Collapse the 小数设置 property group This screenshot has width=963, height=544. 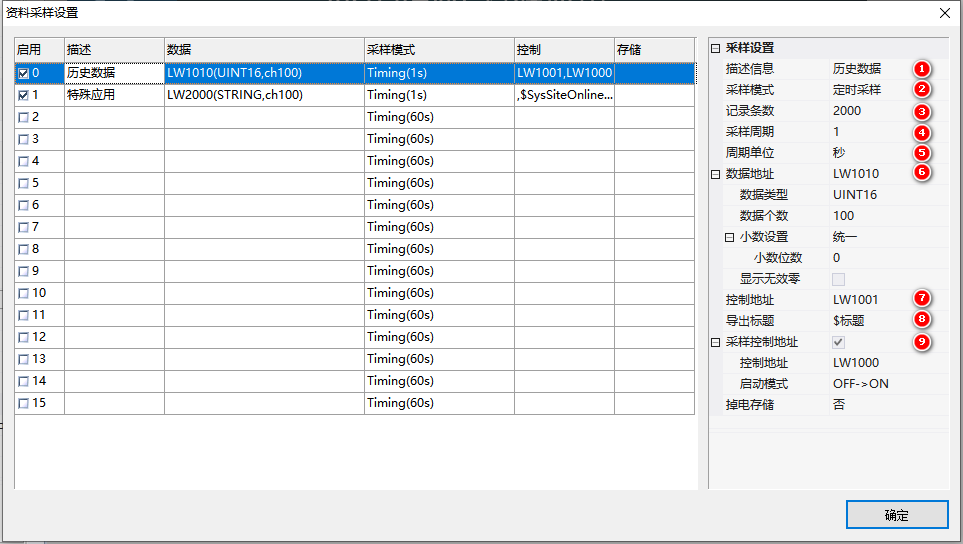[x=729, y=237]
